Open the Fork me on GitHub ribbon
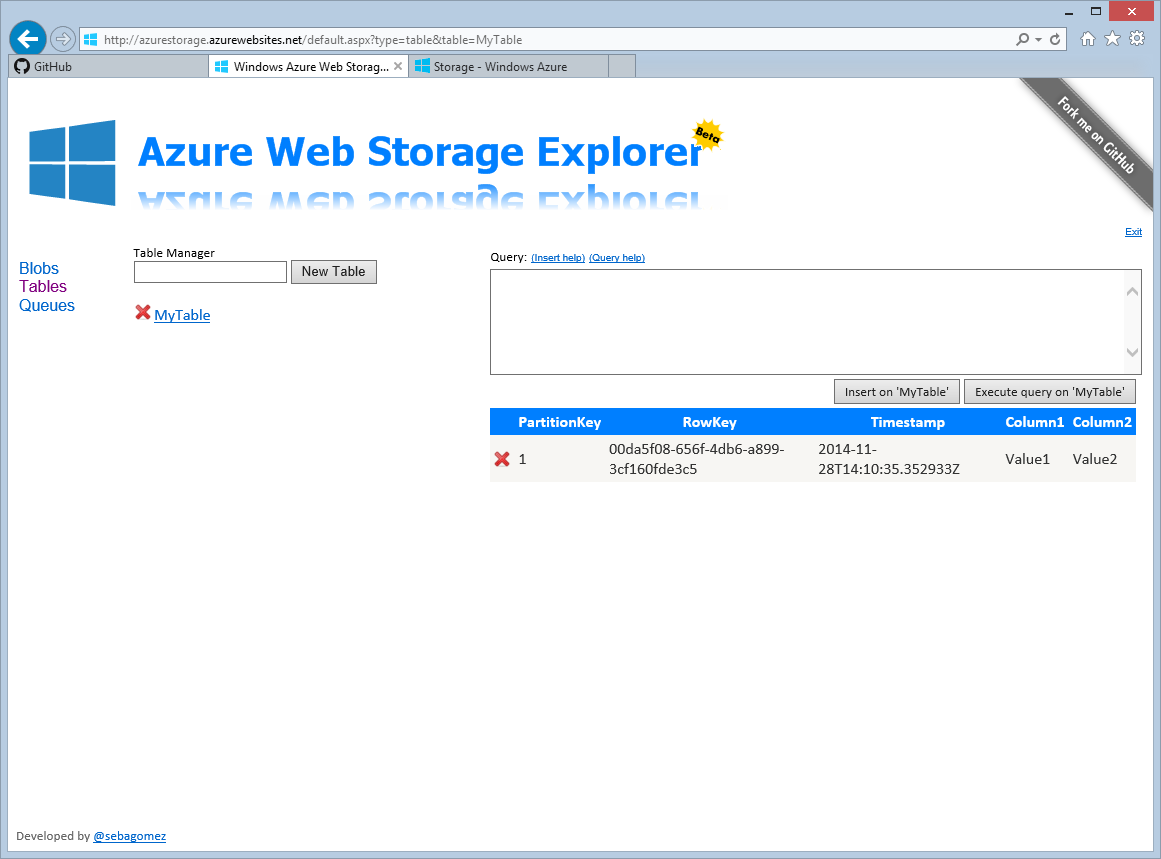This screenshot has height=859, width=1161. 1096,135
